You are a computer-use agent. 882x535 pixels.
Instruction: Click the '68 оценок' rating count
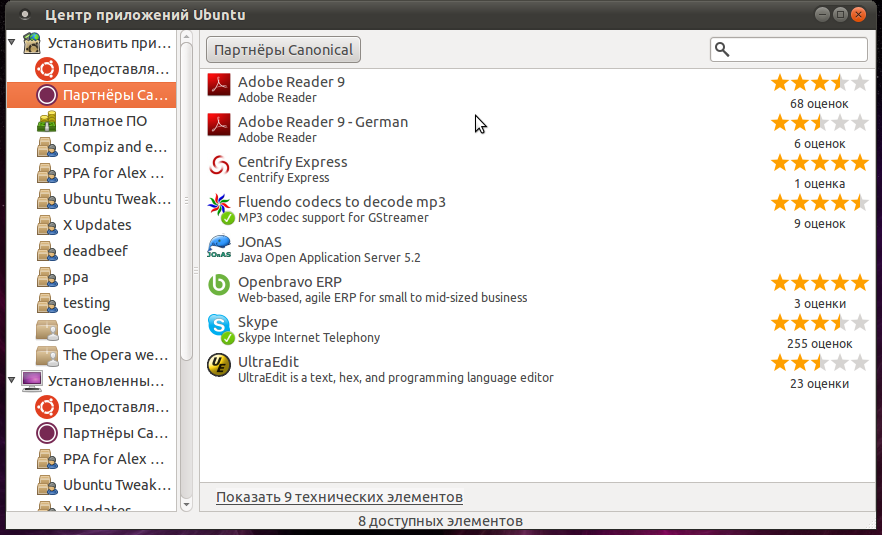pos(820,104)
